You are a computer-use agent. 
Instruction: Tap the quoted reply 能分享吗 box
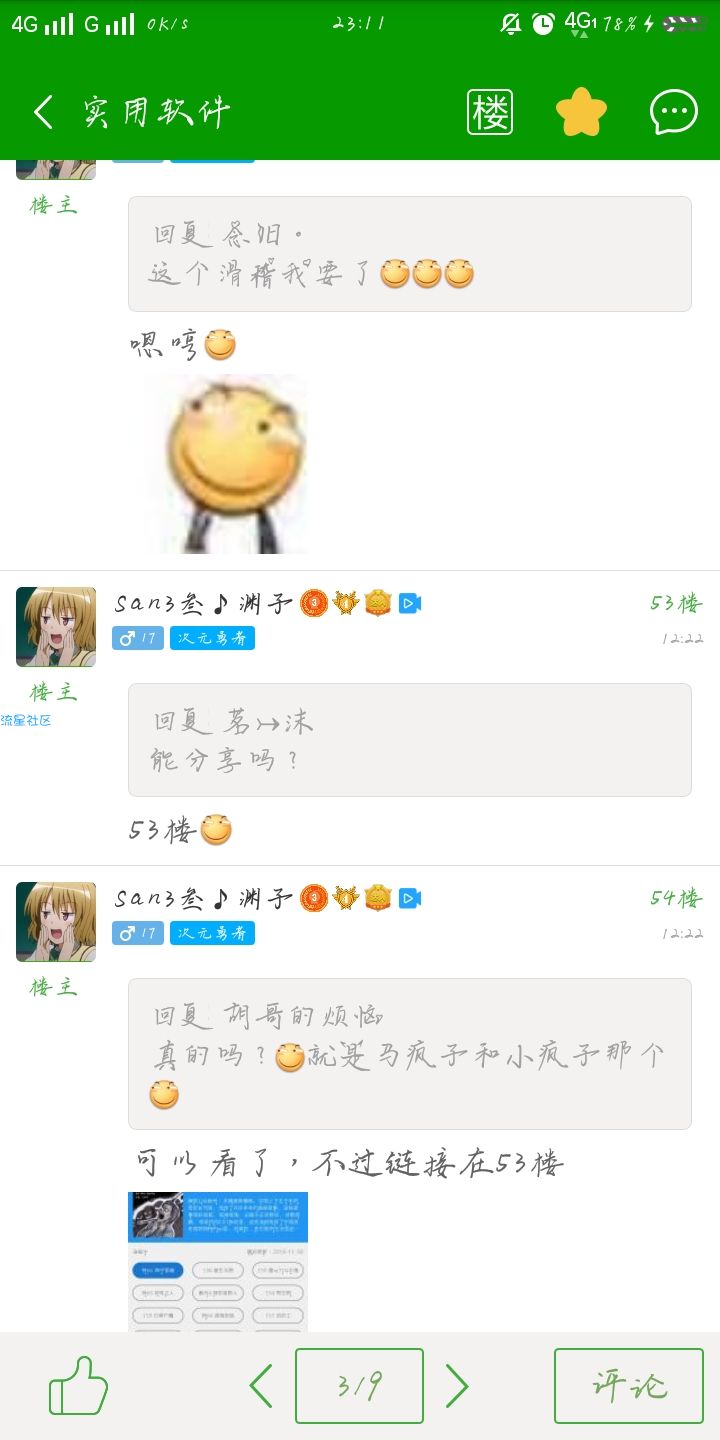tap(410, 740)
